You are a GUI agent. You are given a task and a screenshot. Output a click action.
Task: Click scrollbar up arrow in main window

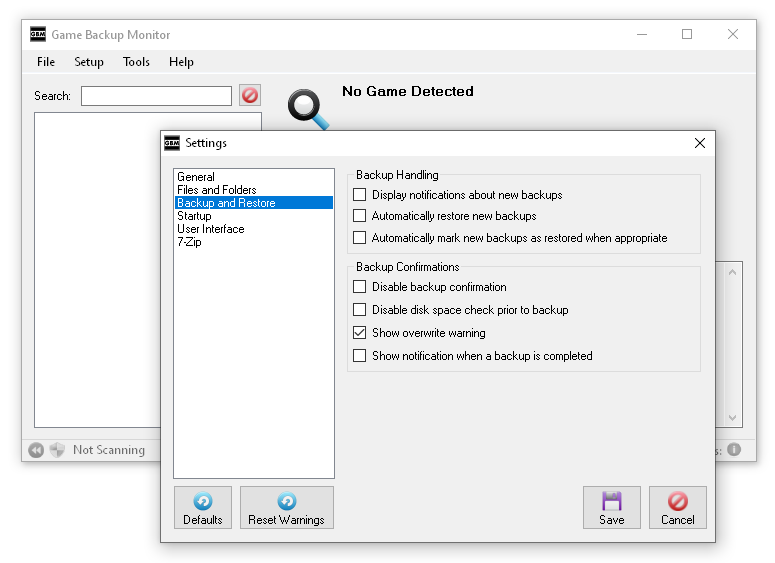point(732,272)
